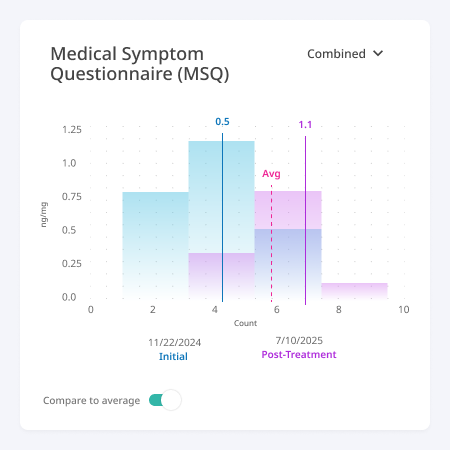Select the Post-Treatment legend label

click(299, 354)
